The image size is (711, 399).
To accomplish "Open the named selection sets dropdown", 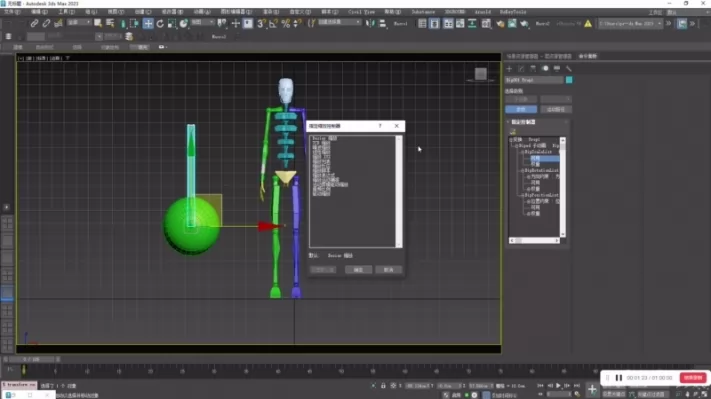I will coord(339,23).
